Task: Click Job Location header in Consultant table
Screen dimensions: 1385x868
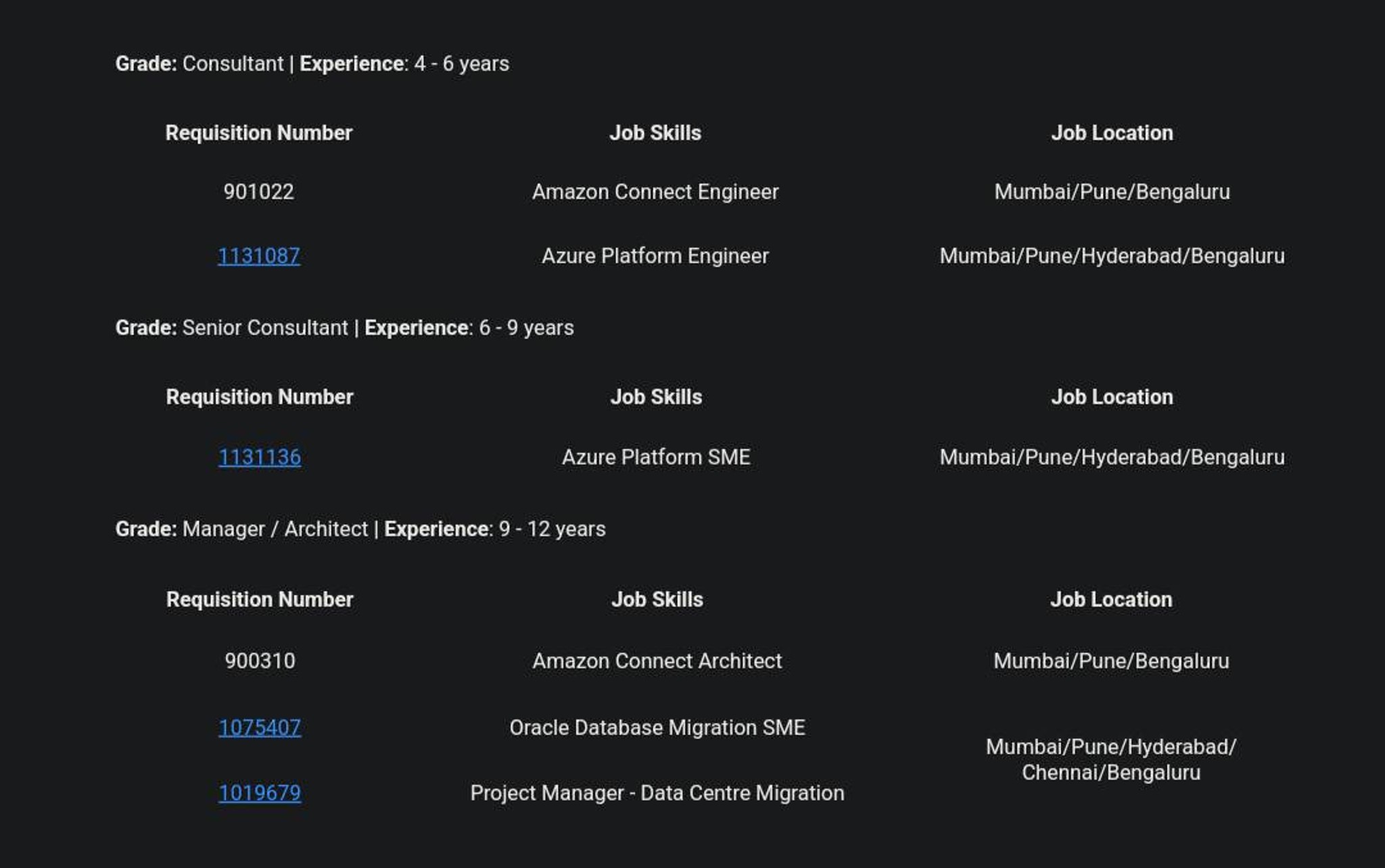Action: click(1112, 133)
